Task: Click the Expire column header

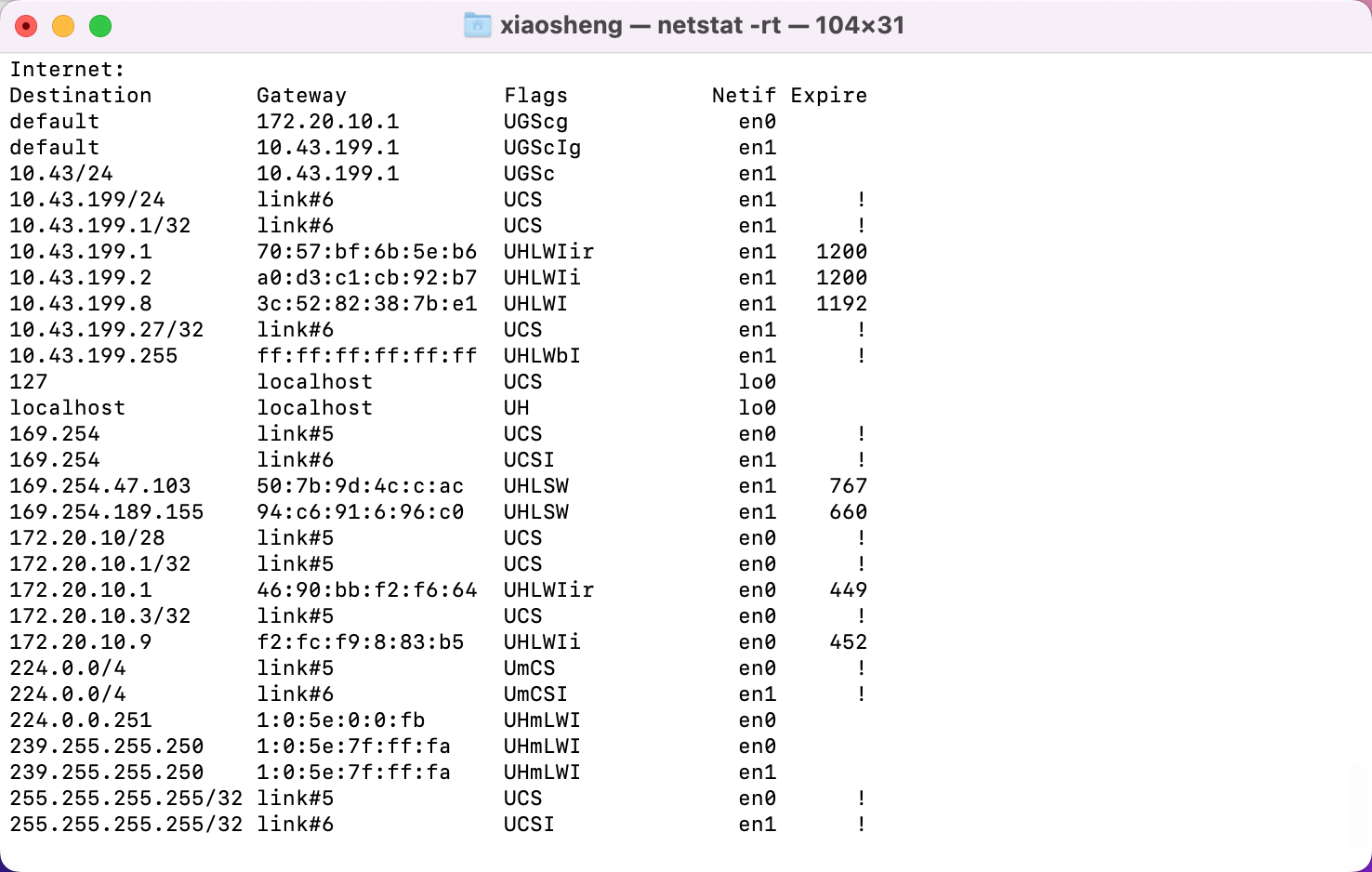Action: 828,96
